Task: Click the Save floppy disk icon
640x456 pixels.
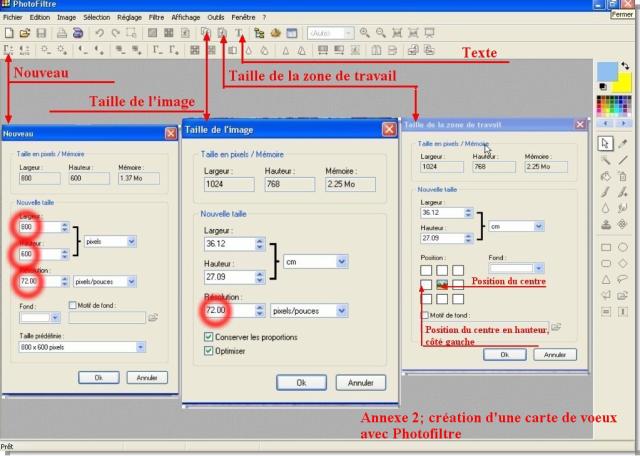Action: click(x=41, y=33)
